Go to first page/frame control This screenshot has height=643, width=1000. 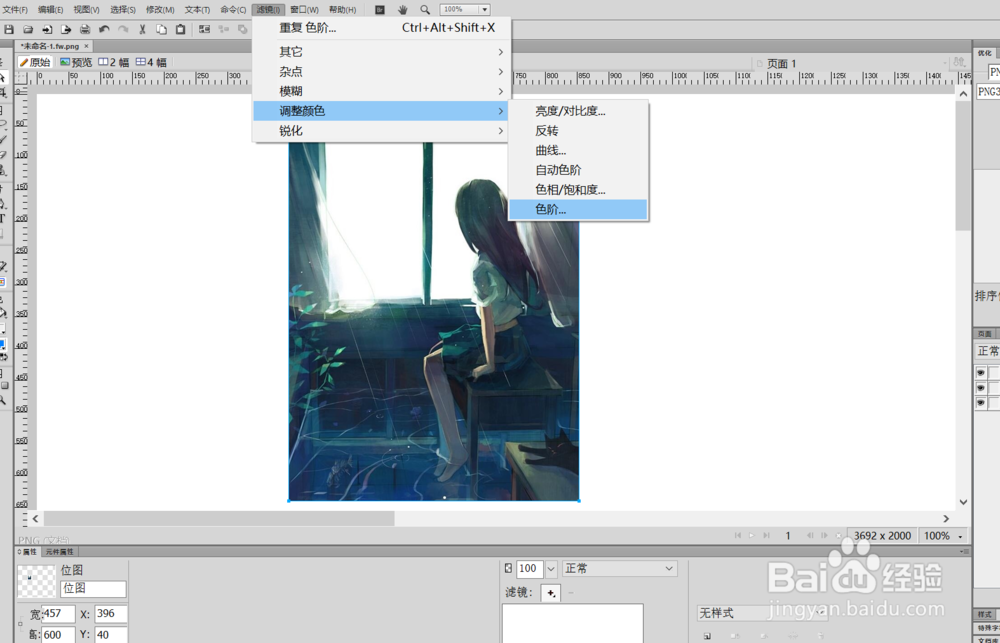[738, 536]
